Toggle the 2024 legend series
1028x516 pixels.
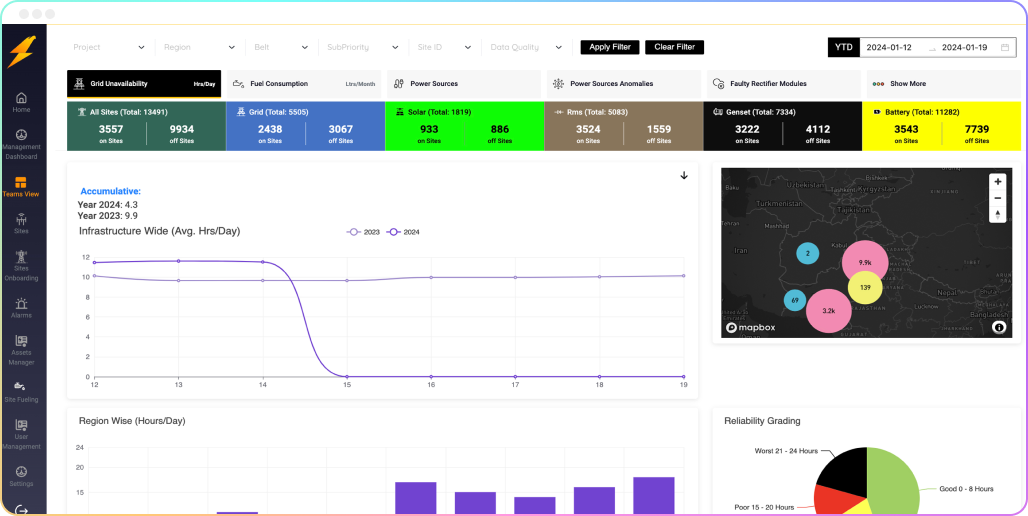point(403,232)
